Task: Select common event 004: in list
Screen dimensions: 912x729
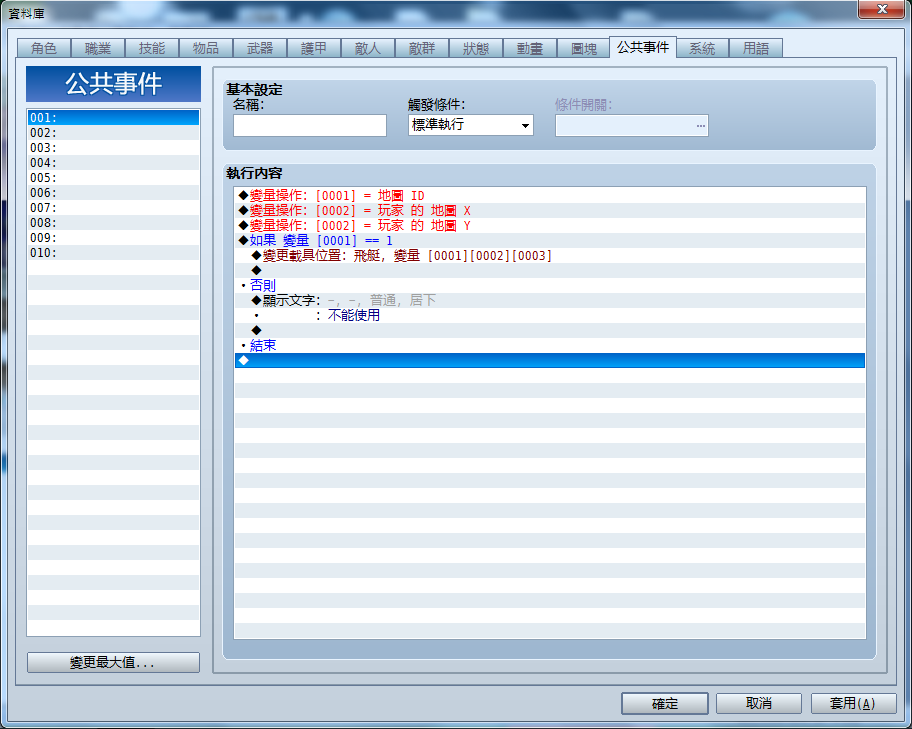Action: click(113, 163)
